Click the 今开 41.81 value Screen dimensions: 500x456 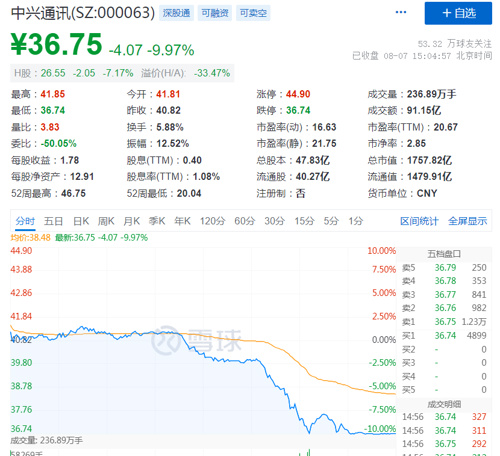(168, 94)
